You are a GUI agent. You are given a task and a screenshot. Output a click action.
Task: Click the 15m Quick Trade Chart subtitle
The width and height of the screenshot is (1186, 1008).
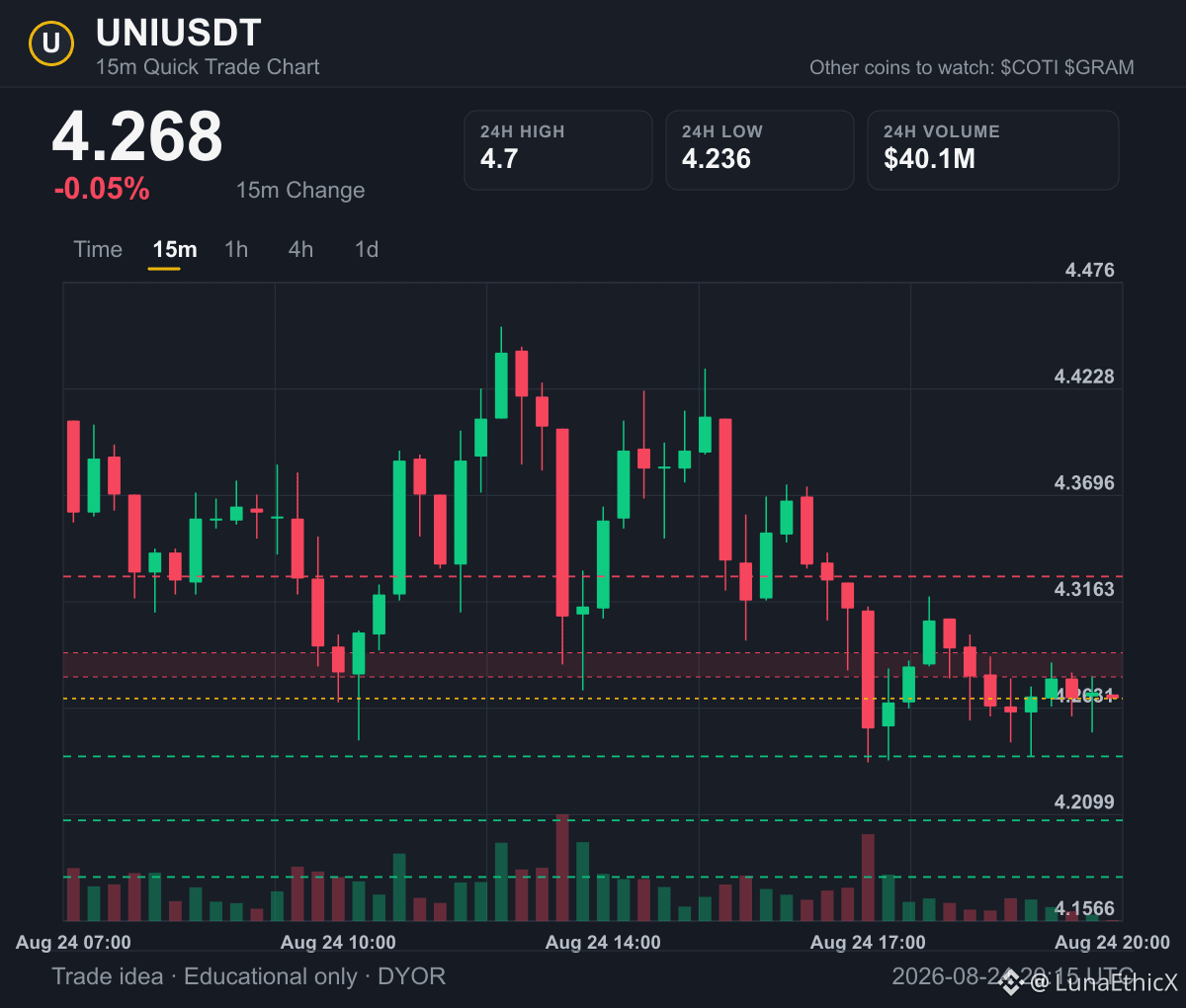click(208, 67)
